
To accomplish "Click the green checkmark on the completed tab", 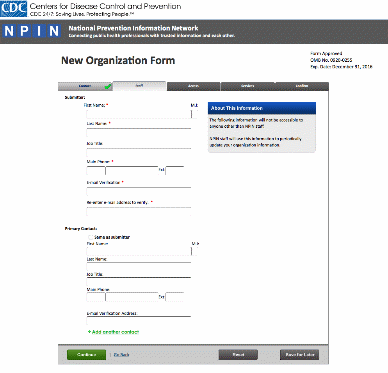I will [108, 87].
